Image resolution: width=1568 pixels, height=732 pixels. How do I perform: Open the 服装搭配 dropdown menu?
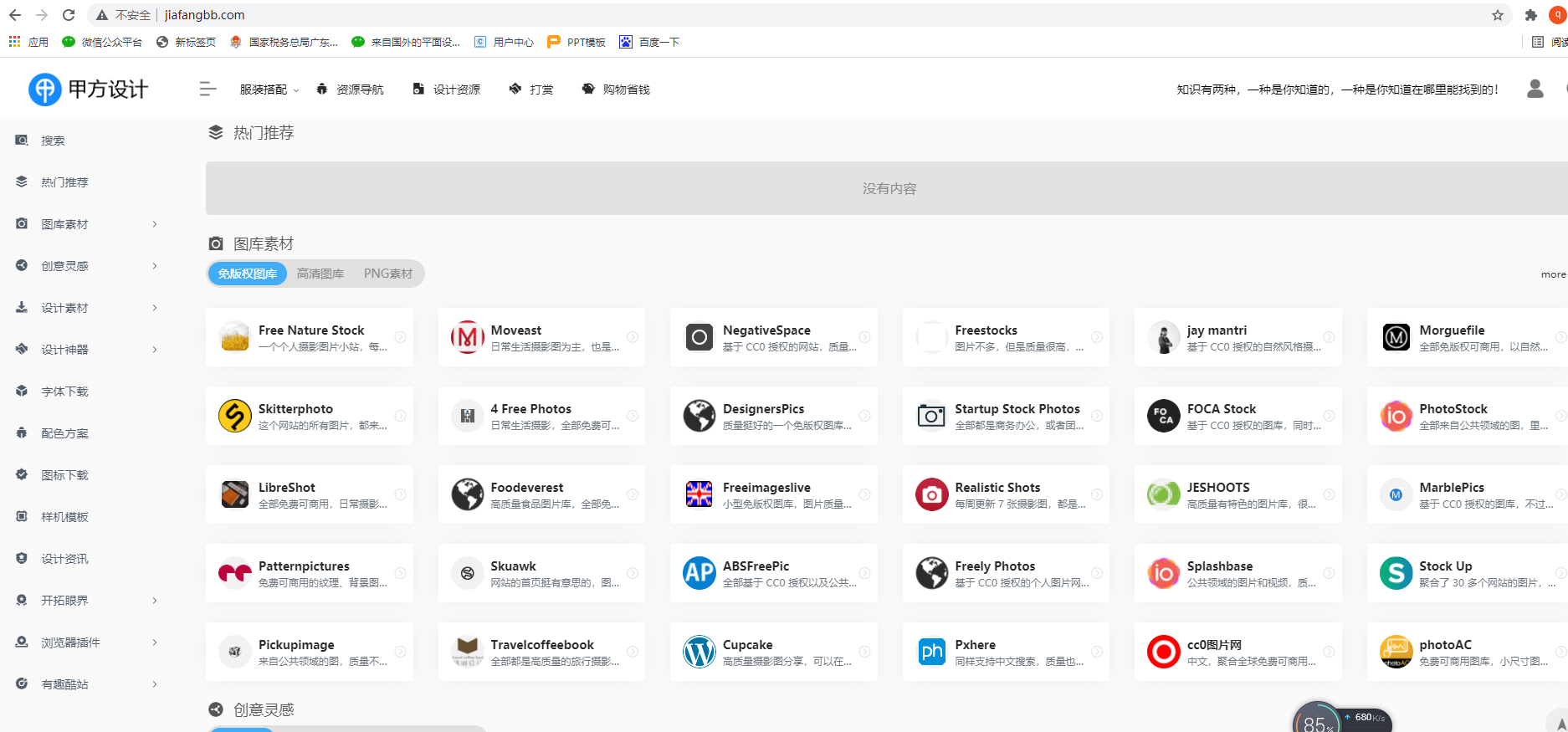click(x=269, y=90)
